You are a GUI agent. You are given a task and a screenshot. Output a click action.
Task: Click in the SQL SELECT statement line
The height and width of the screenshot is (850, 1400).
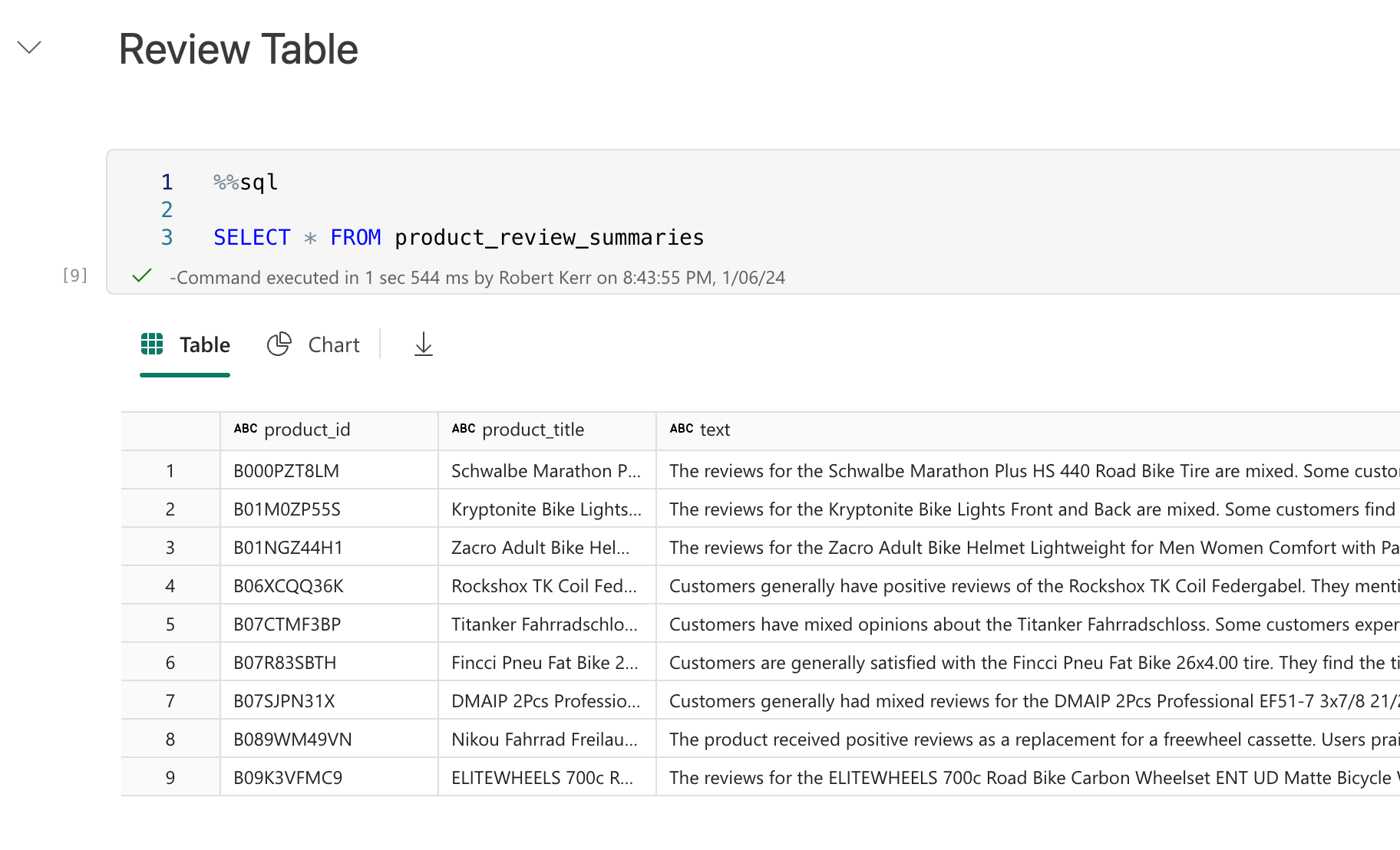(x=458, y=238)
